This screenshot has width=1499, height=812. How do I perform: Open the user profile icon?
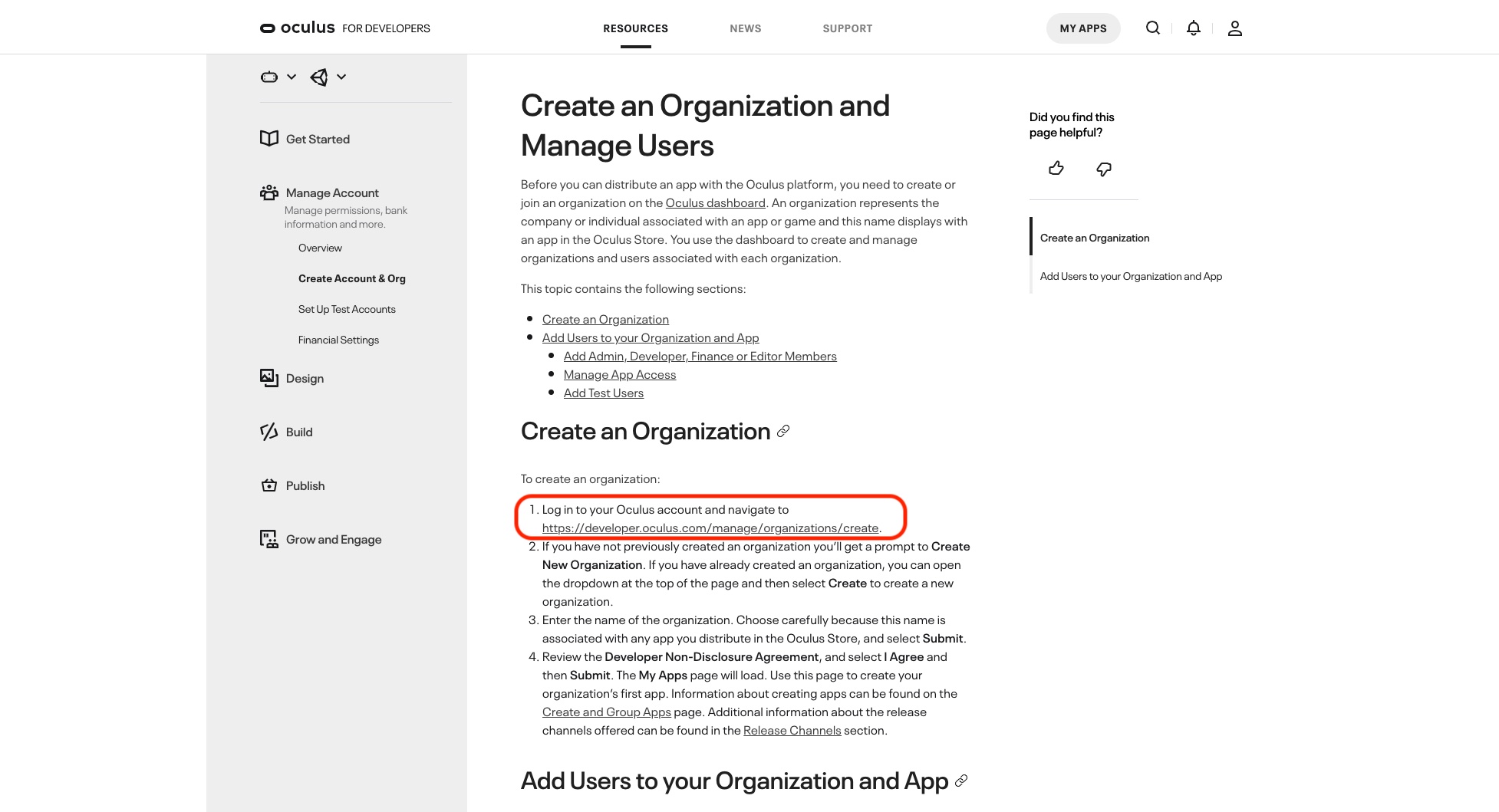[x=1235, y=28]
